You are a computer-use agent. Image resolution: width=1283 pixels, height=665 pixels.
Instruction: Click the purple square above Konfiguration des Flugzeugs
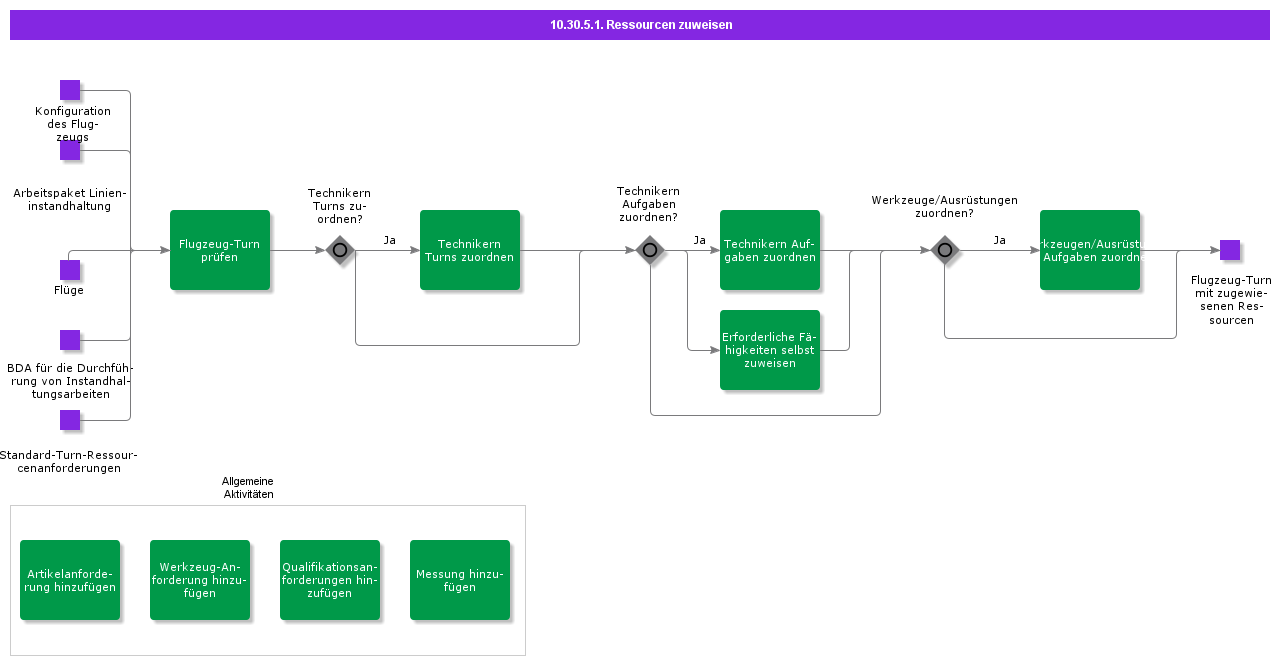pos(70,90)
